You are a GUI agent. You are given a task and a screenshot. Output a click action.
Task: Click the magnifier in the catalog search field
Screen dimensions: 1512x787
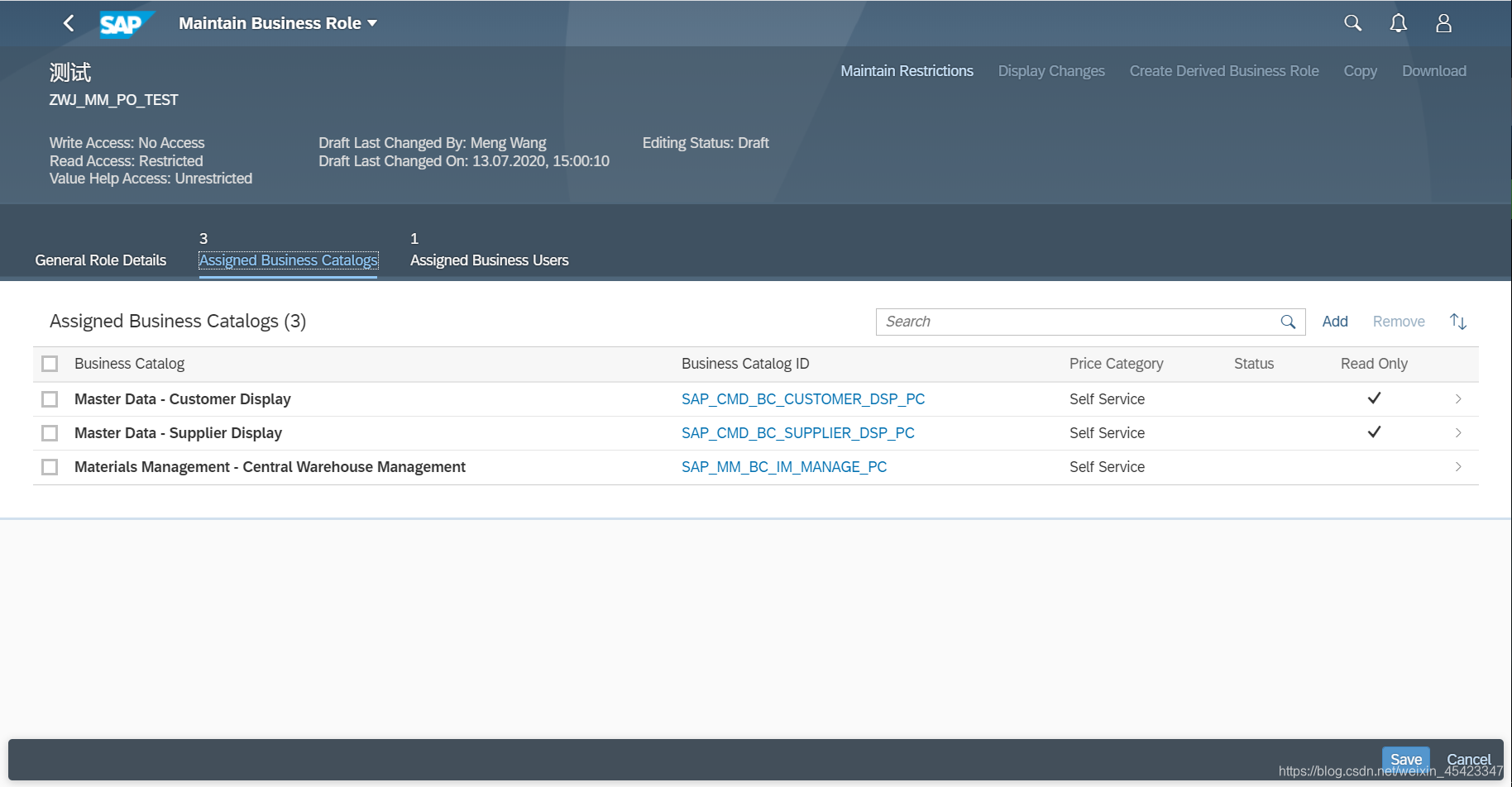click(1288, 322)
